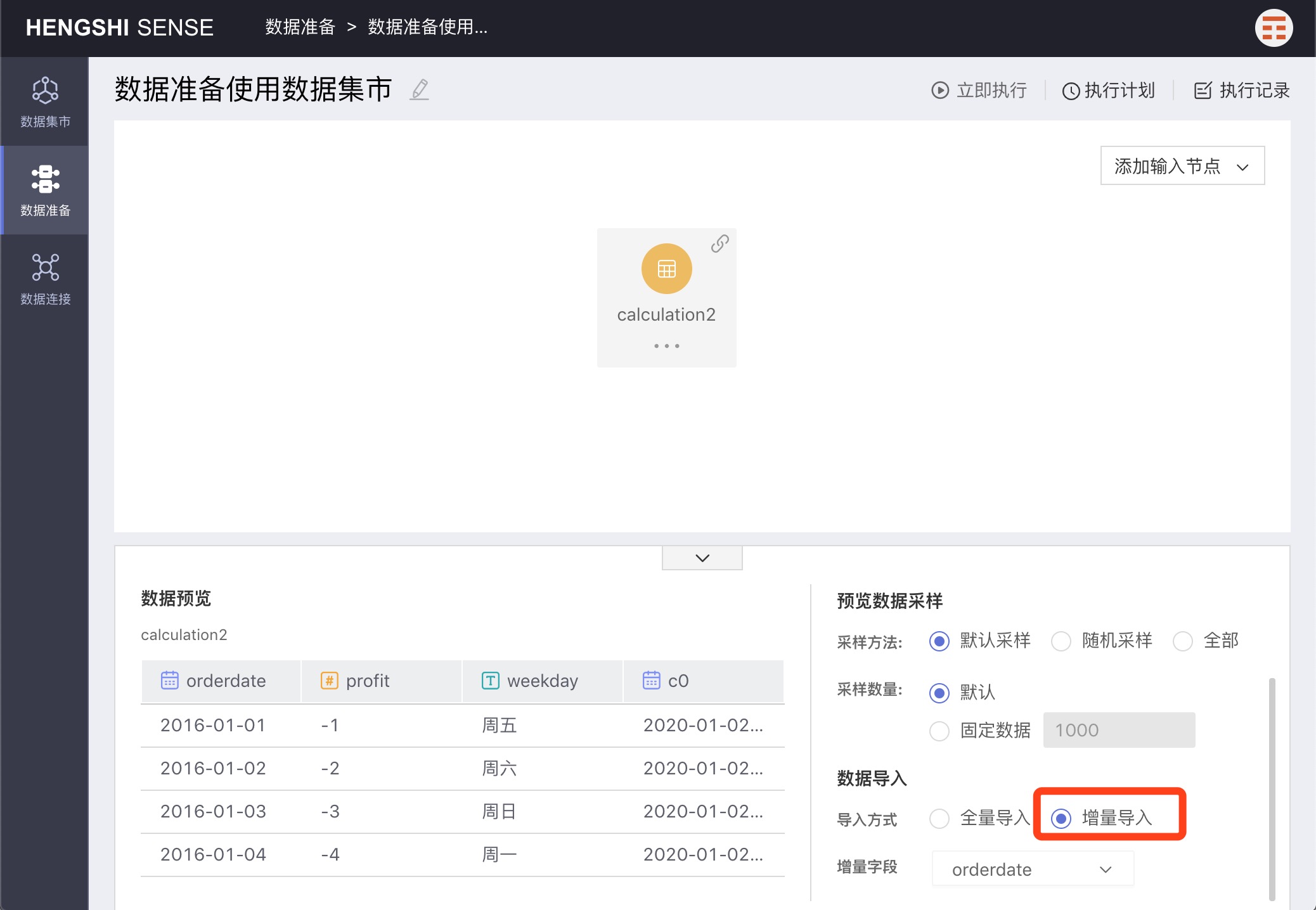The height and width of the screenshot is (910, 1316).
Task: Select the calculation2 table node icon
Action: (x=666, y=269)
